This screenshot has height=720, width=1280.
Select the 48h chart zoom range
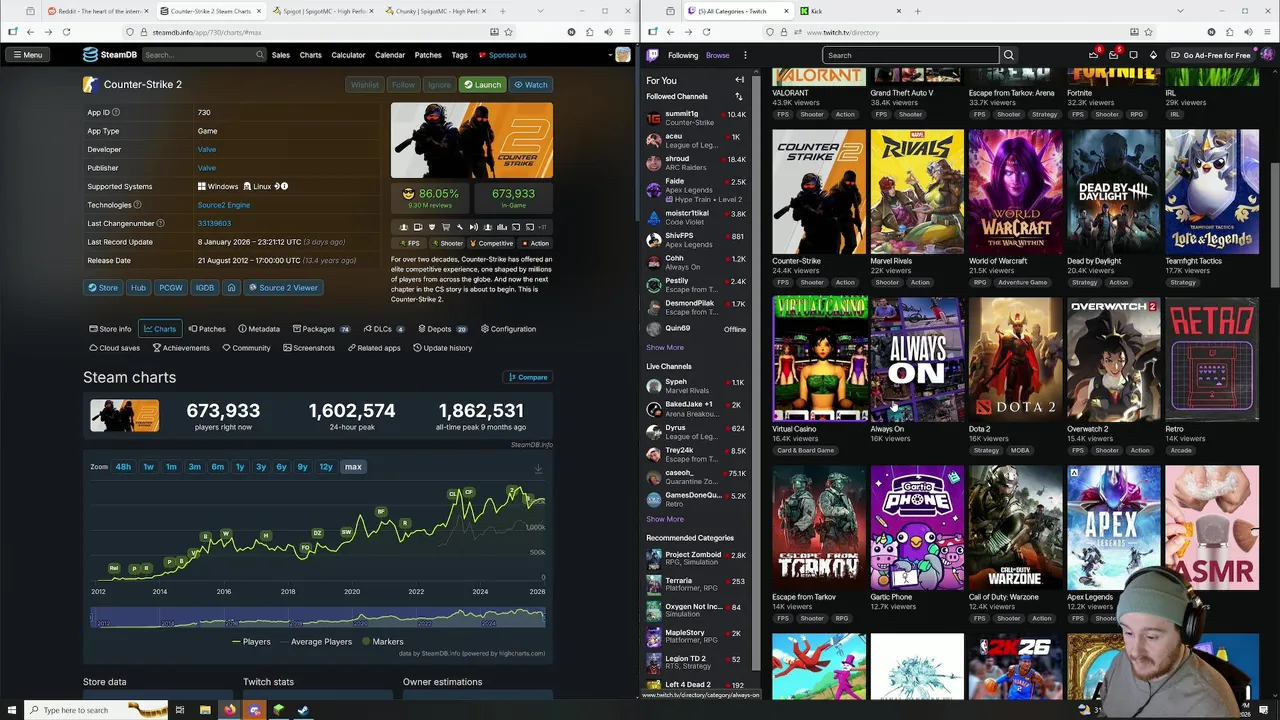(123, 467)
